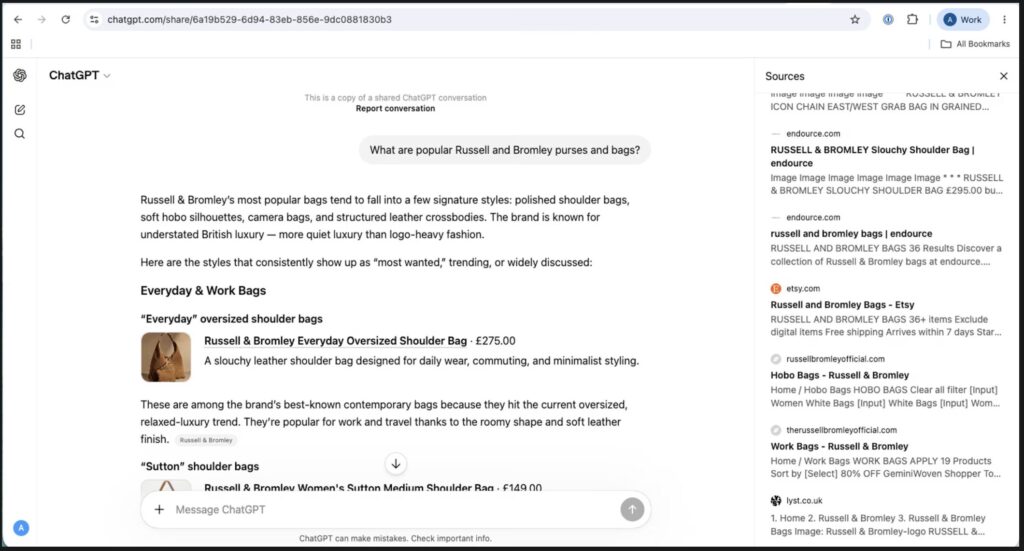The image size is (1024, 551).
Task: Click the '"Sutton" shoulder bags' subheading
Action: [200, 466]
